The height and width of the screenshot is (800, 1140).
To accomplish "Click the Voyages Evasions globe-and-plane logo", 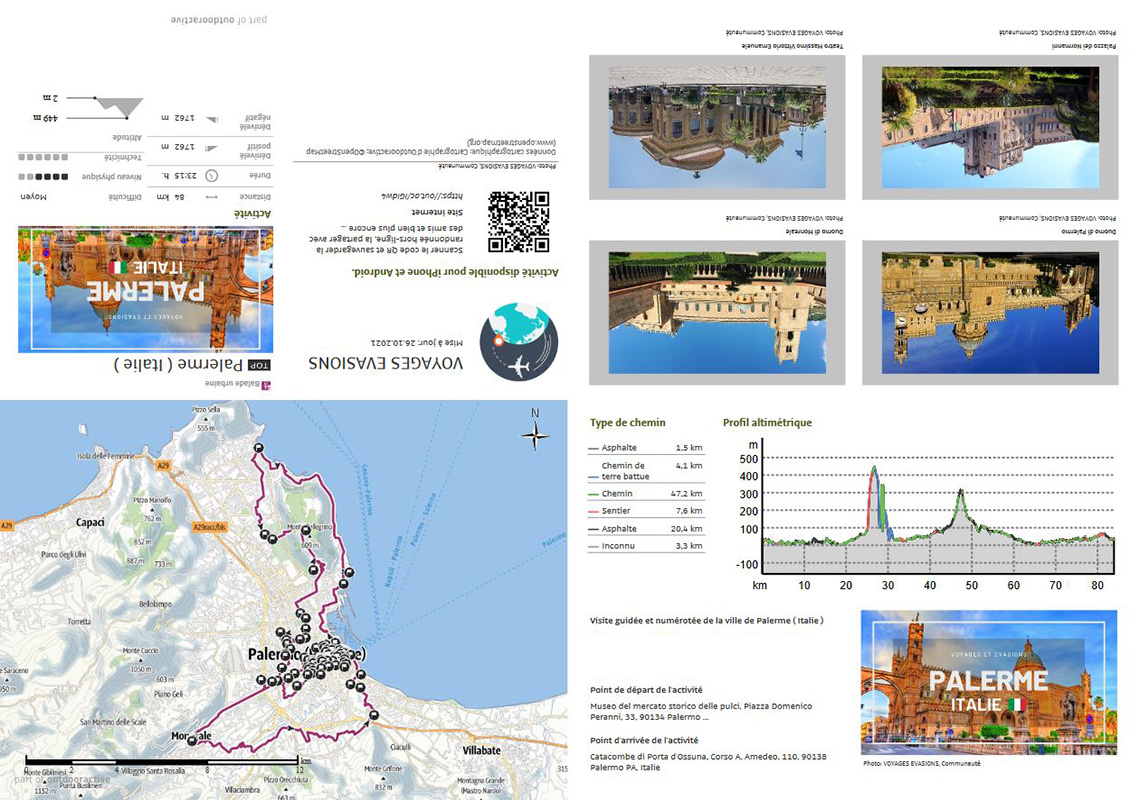I will [x=518, y=342].
